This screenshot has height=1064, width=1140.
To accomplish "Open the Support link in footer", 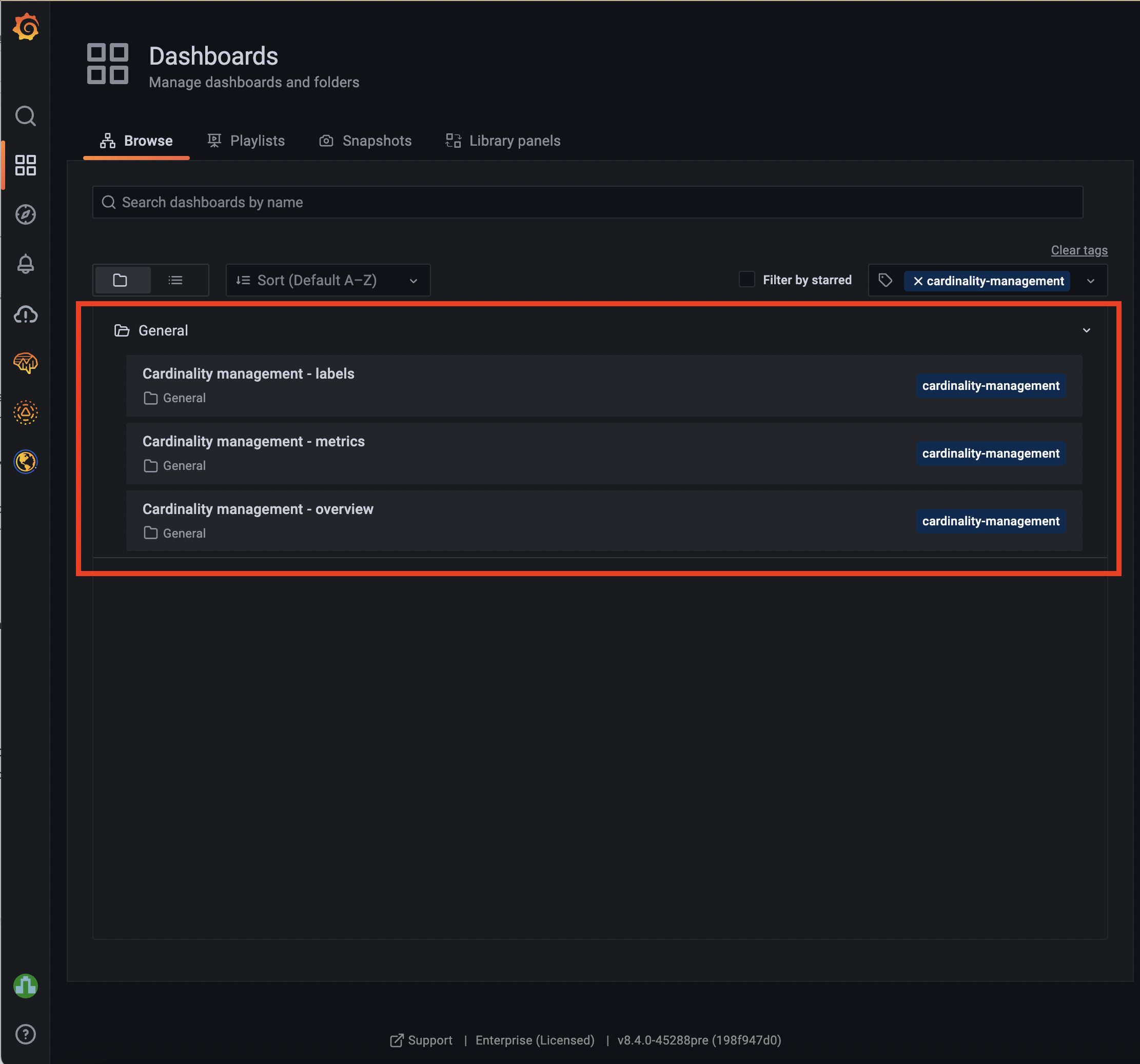I will coord(422,1040).
